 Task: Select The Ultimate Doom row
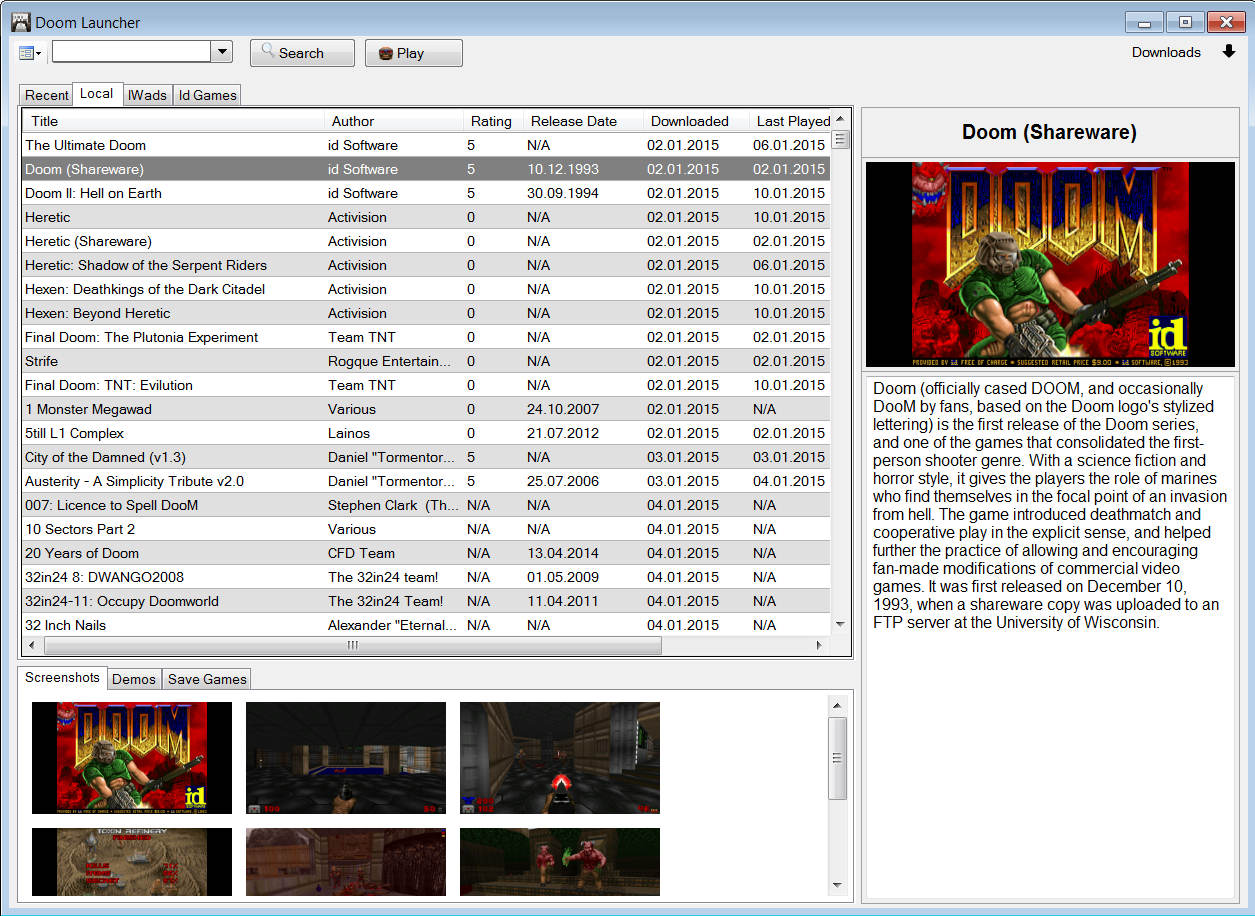pyautogui.click(x=427, y=145)
